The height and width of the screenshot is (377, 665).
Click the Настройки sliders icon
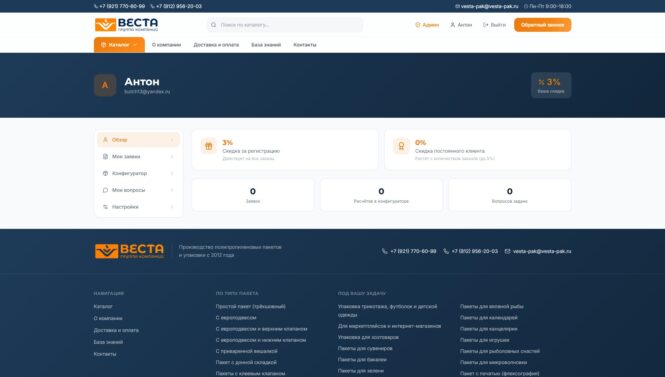[x=105, y=207]
